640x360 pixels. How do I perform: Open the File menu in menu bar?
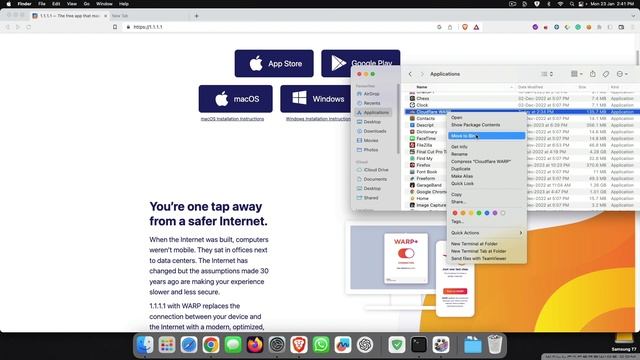coord(42,4)
